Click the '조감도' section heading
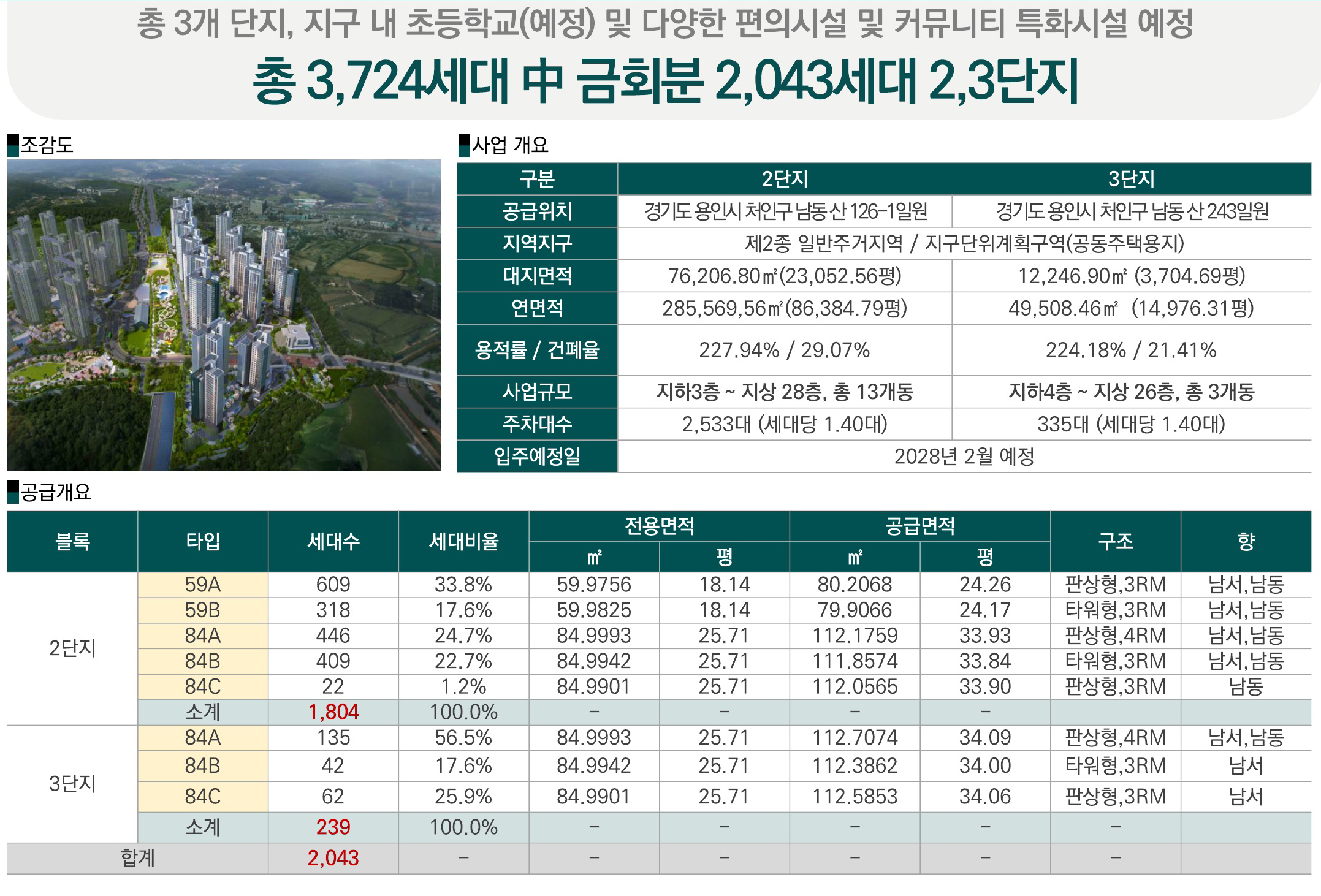 [47, 145]
